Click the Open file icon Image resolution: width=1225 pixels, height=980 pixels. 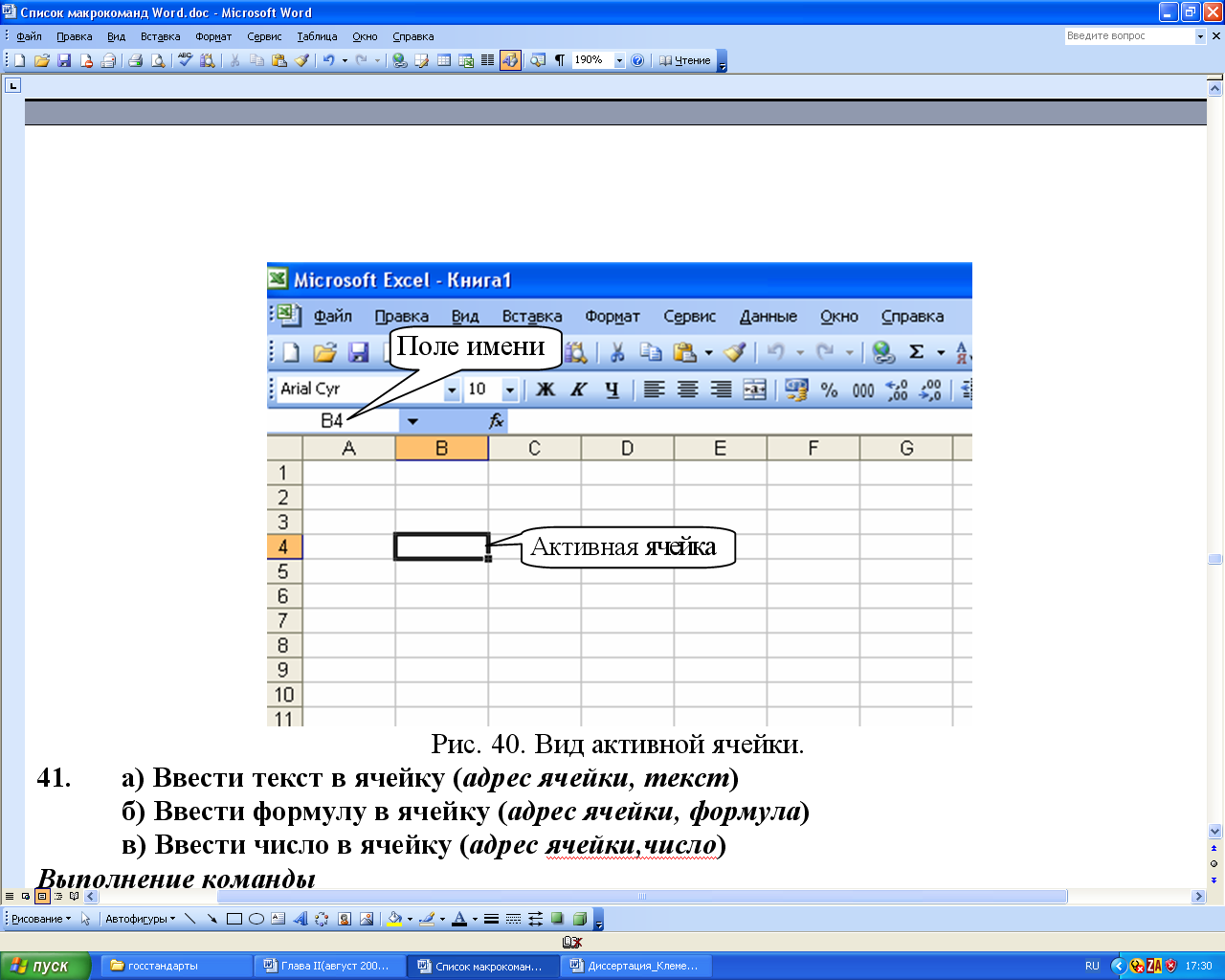tap(42, 60)
